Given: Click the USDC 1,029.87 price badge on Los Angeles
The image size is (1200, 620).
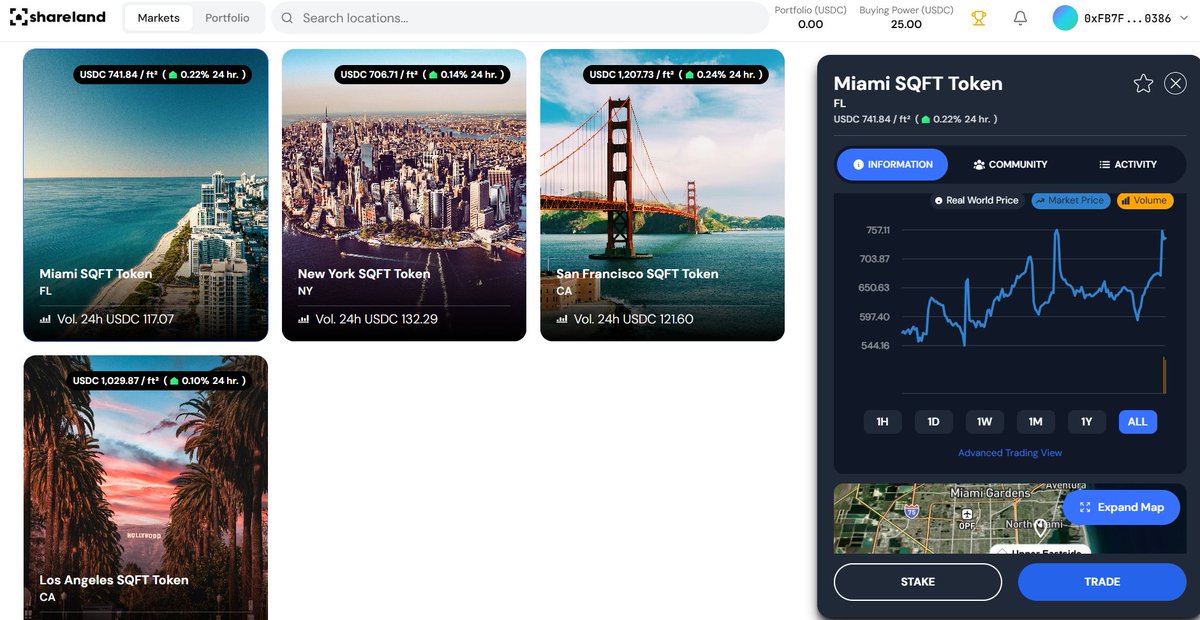Looking at the screenshot, I should [x=159, y=380].
